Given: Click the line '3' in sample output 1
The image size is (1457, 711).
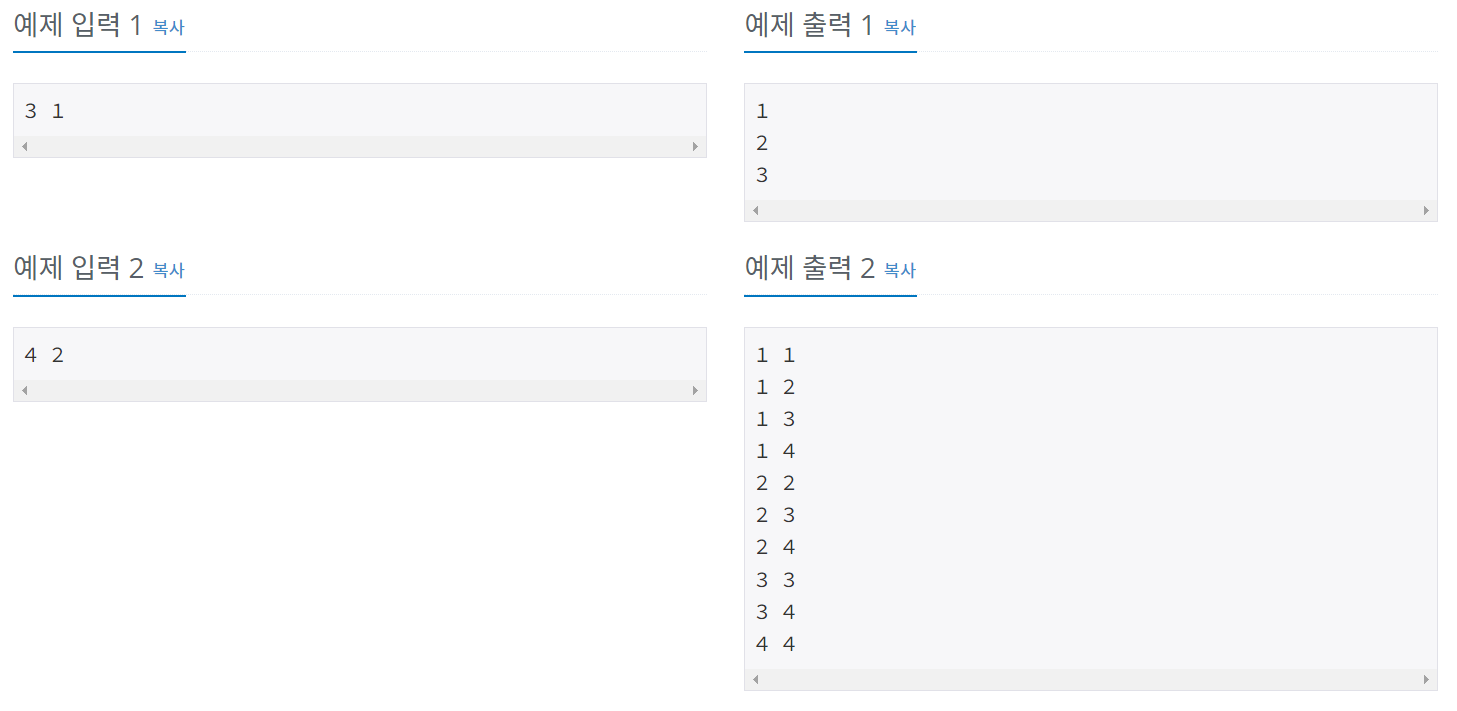Looking at the screenshot, I should pos(761,174).
